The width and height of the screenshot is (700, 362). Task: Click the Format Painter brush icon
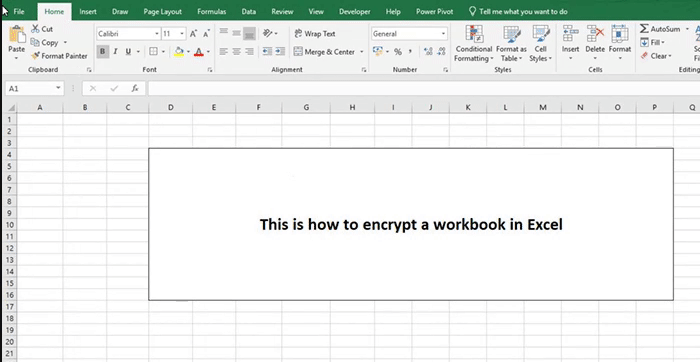tap(35, 56)
